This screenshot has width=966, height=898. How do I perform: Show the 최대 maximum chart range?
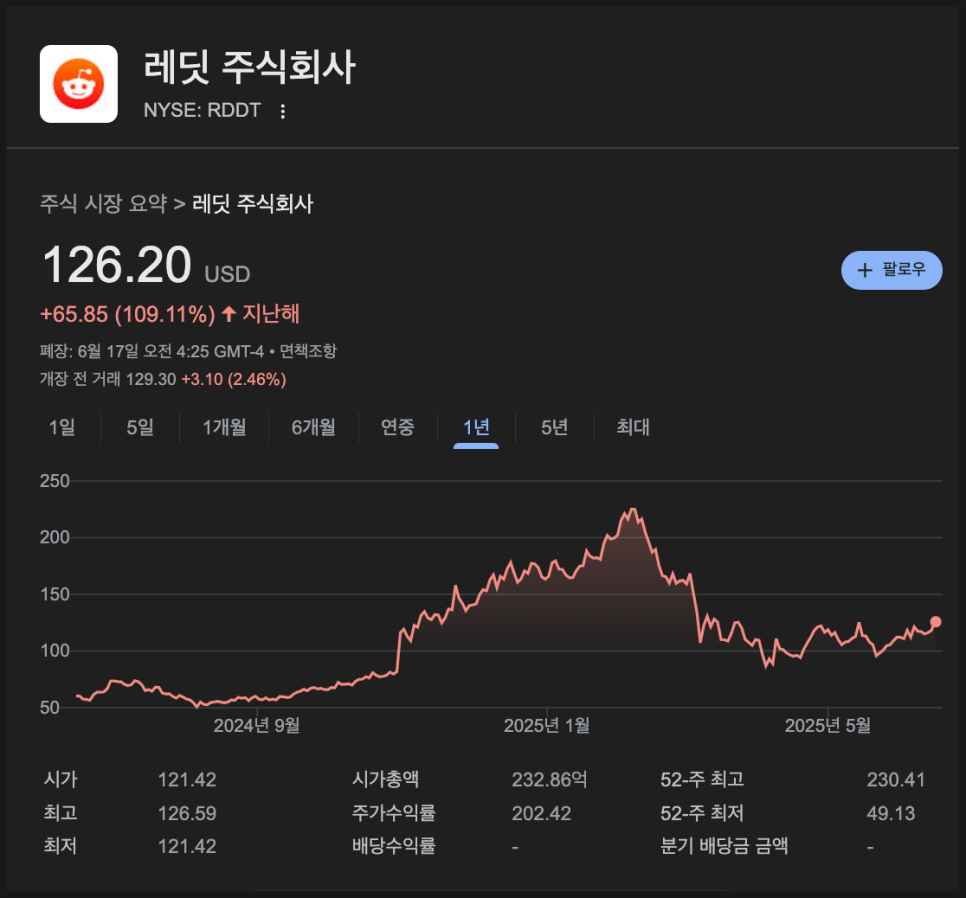(633, 427)
